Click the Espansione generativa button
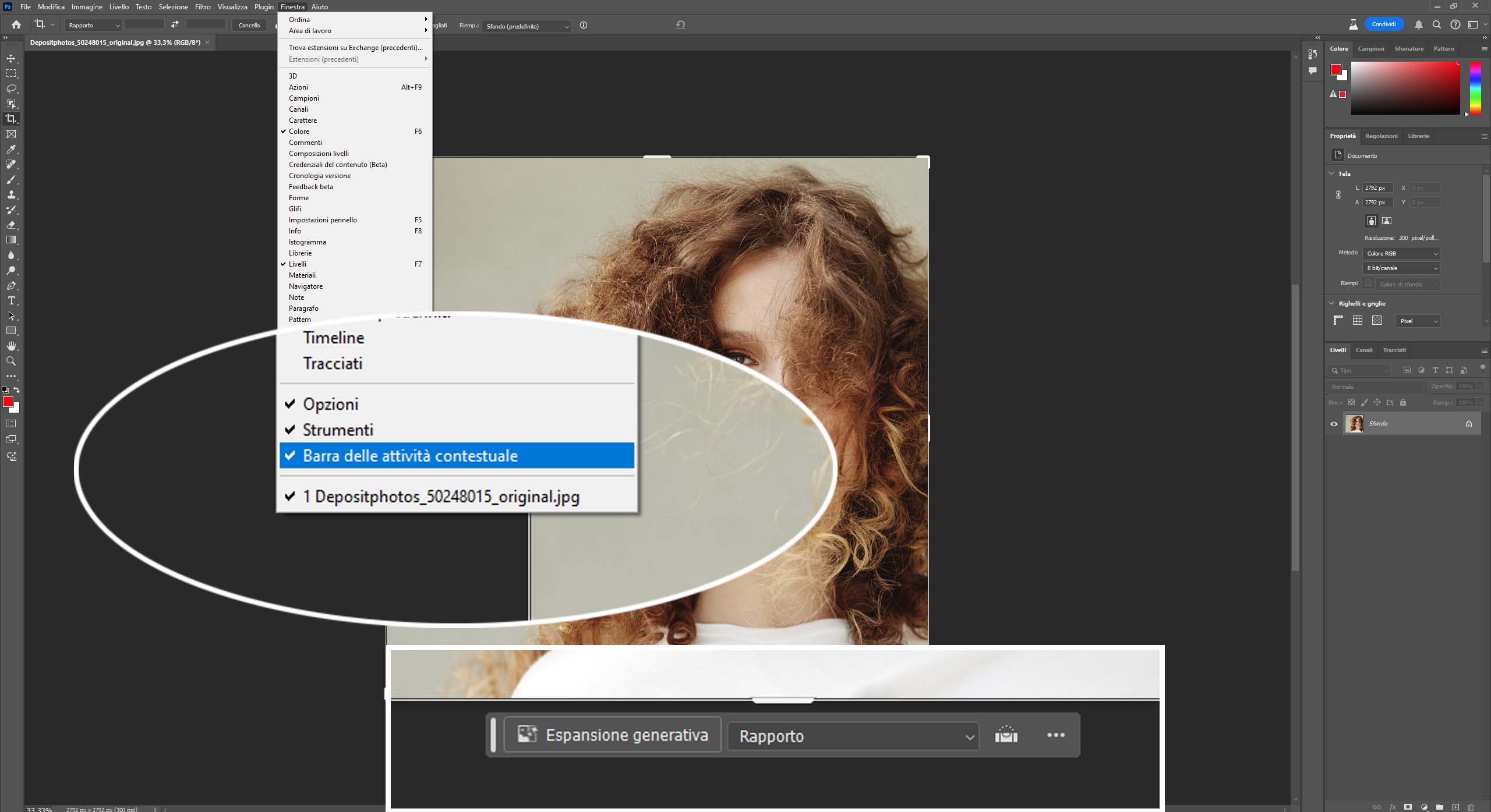This screenshot has width=1491, height=812. pyautogui.click(x=613, y=735)
